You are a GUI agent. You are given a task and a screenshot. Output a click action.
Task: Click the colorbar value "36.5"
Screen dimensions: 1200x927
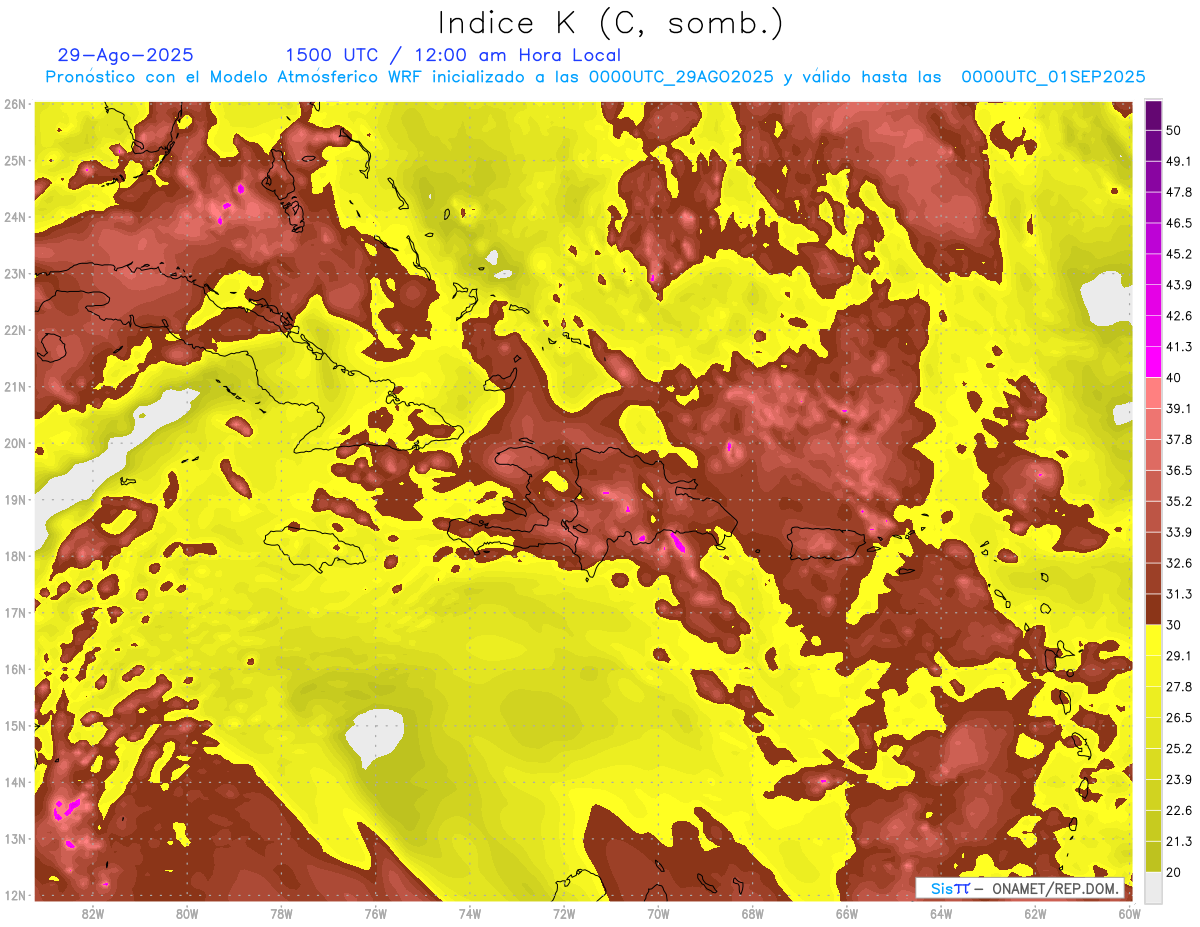point(1179,470)
